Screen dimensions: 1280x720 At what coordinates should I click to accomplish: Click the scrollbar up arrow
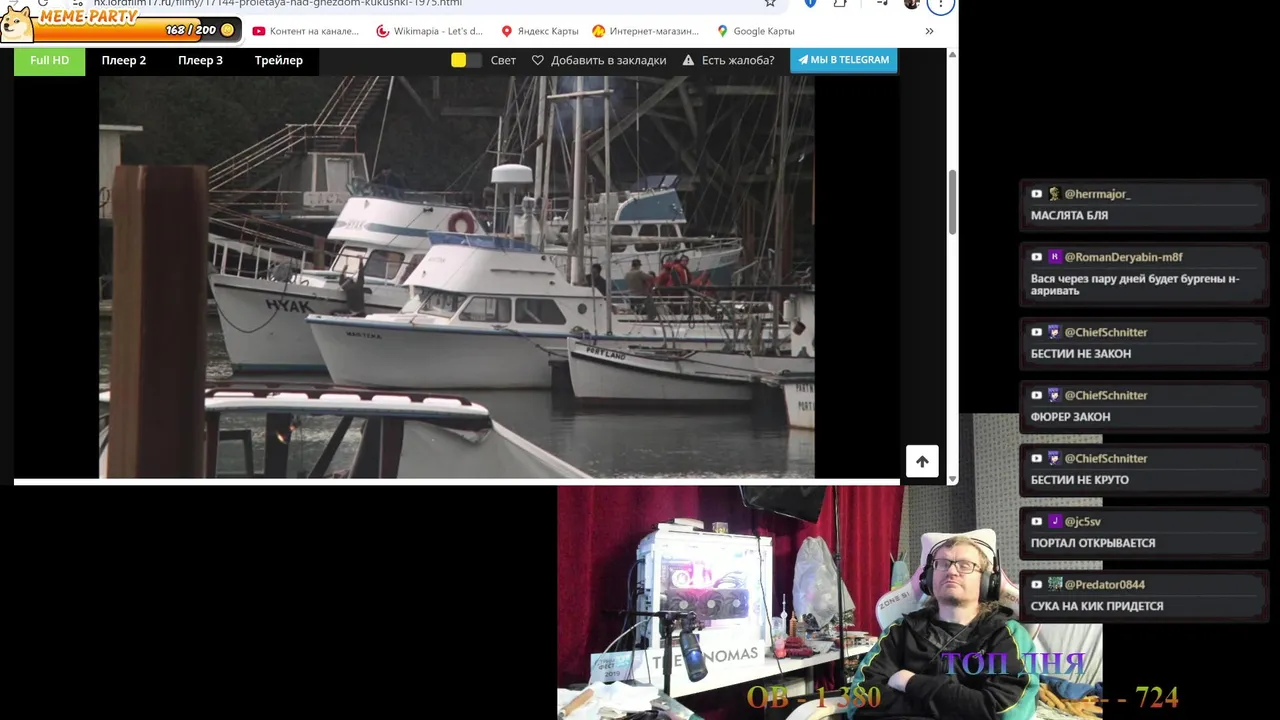[x=952, y=53]
